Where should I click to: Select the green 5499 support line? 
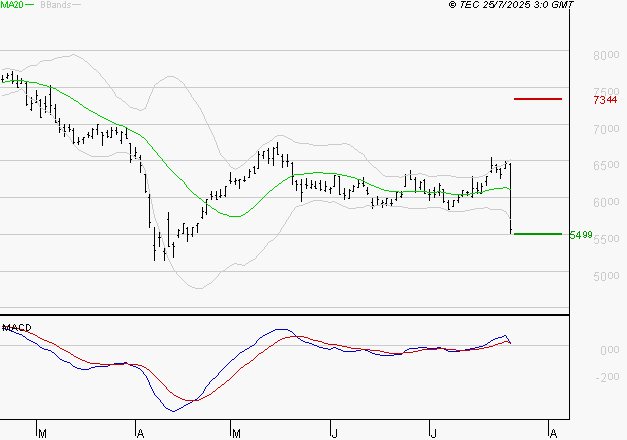click(537, 234)
